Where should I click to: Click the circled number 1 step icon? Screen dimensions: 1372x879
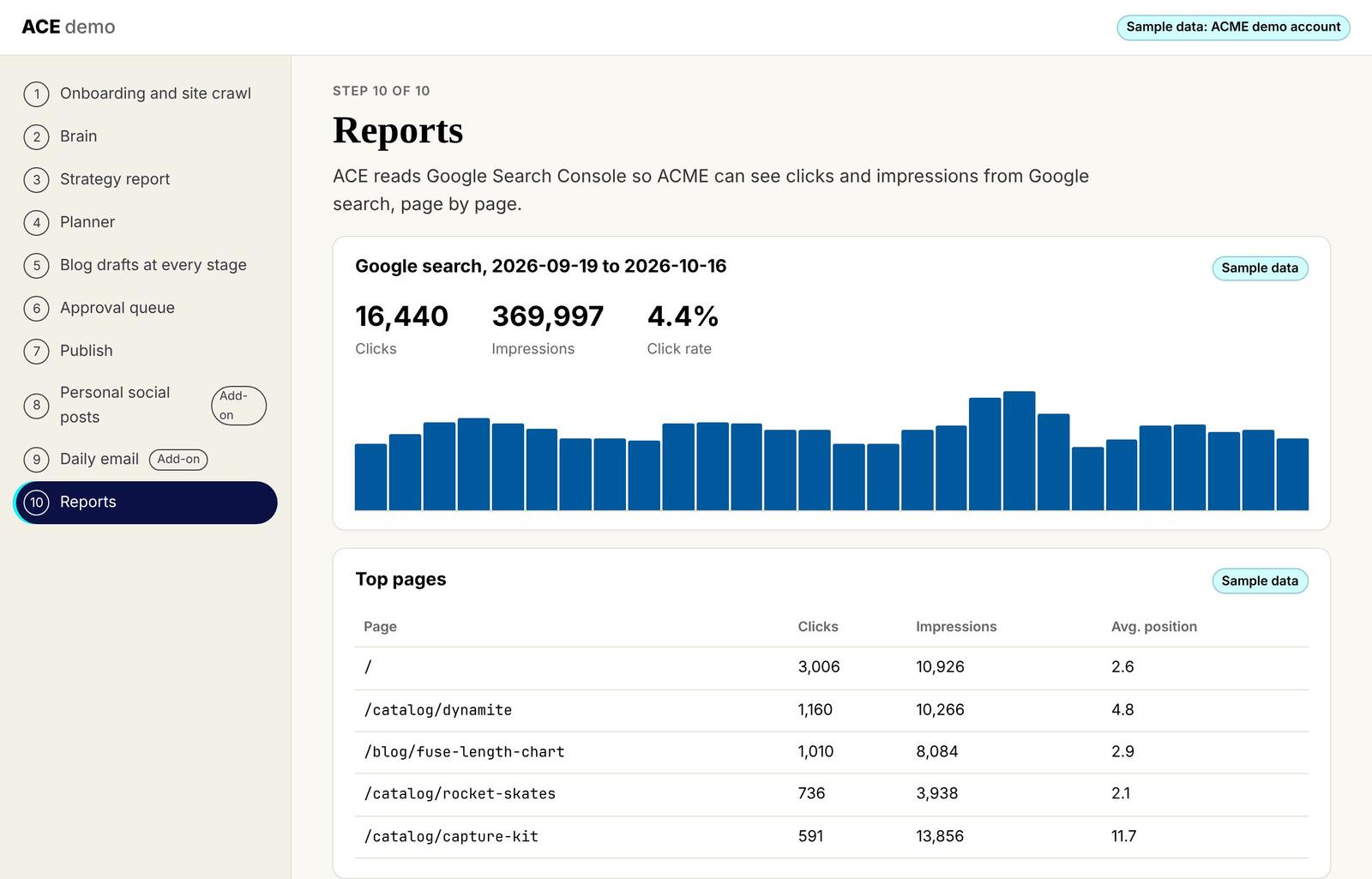tap(36, 93)
